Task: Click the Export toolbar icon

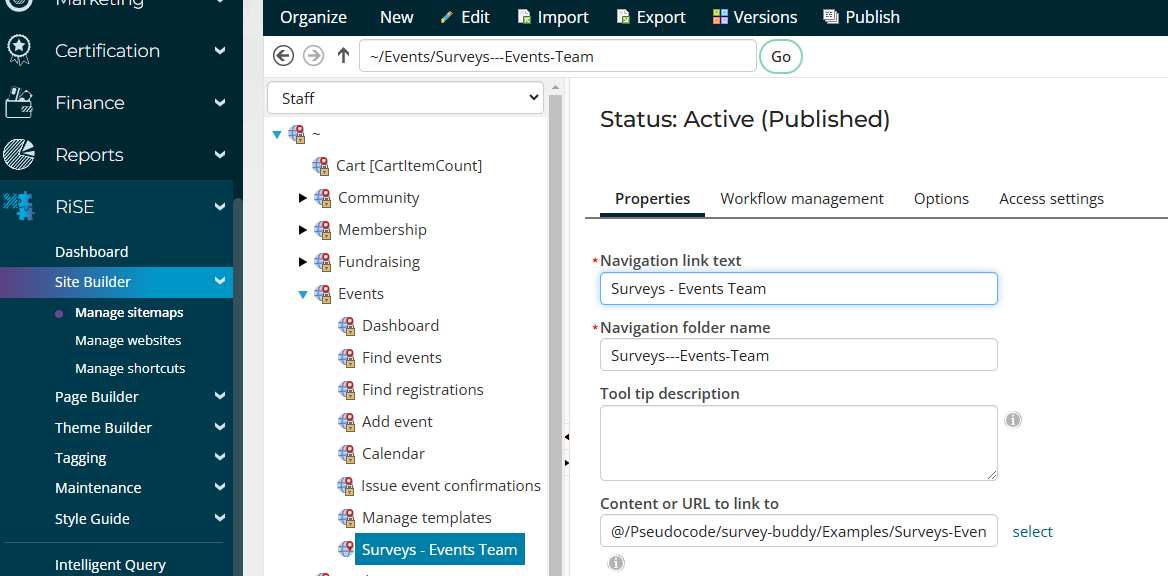Action: pos(623,16)
